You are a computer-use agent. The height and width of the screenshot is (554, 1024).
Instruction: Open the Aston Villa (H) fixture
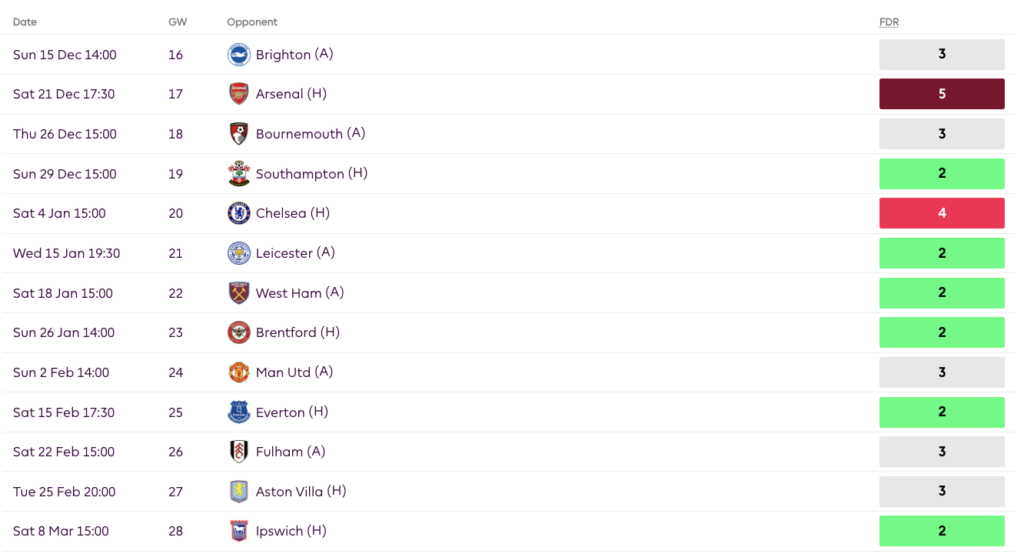[300, 491]
